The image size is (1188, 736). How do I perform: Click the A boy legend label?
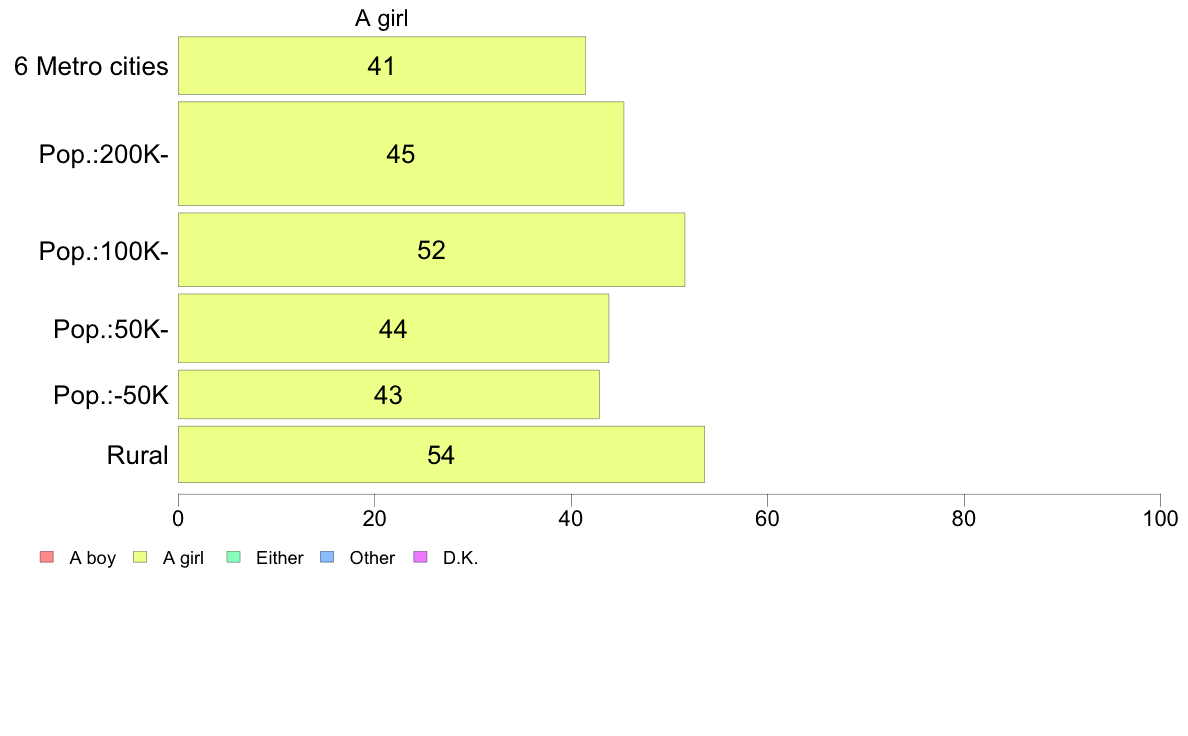pyautogui.click(x=92, y=558)
